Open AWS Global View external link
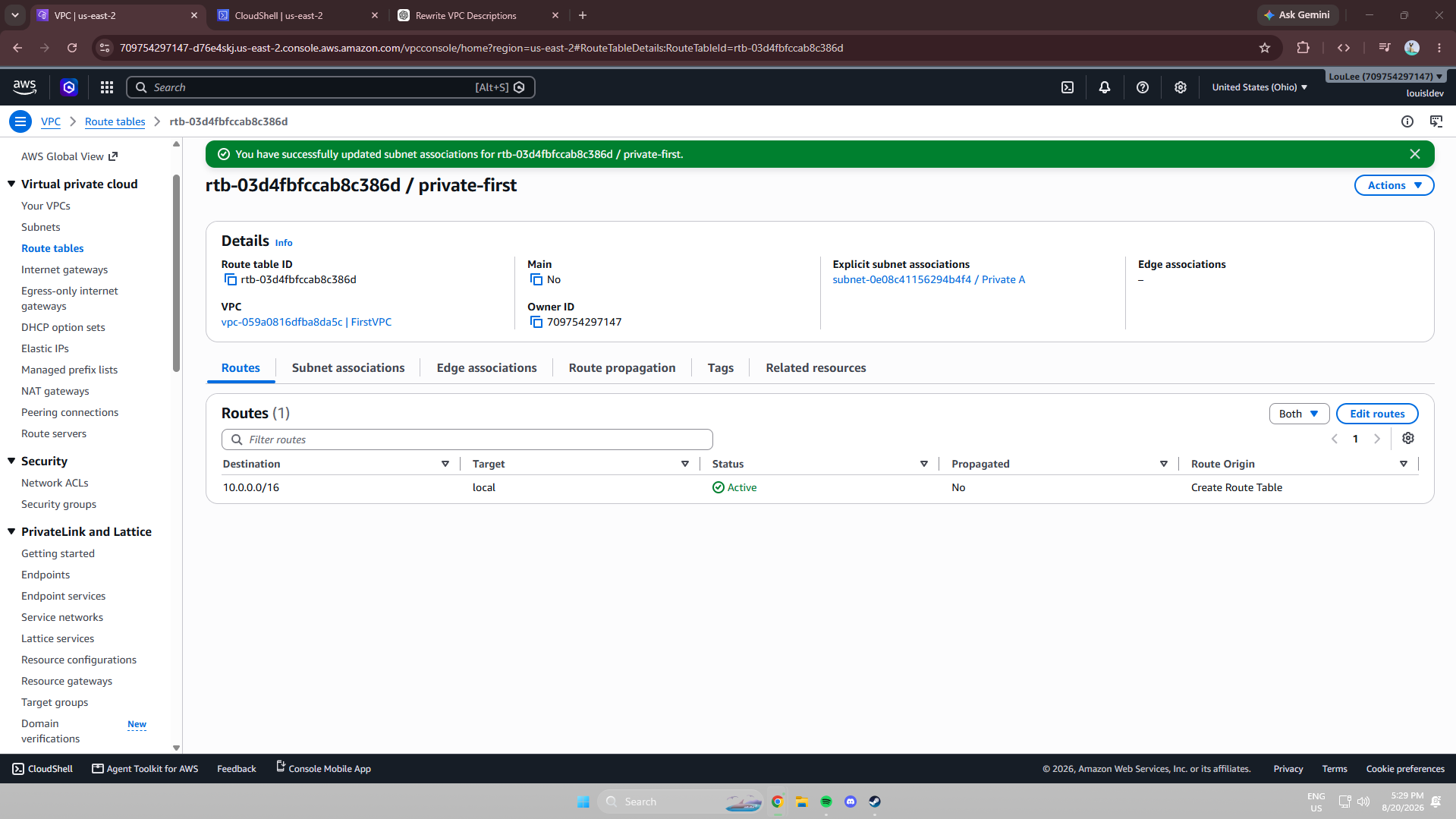The image size is (1456, 819). pyautogui.click(x=70, y=156)
